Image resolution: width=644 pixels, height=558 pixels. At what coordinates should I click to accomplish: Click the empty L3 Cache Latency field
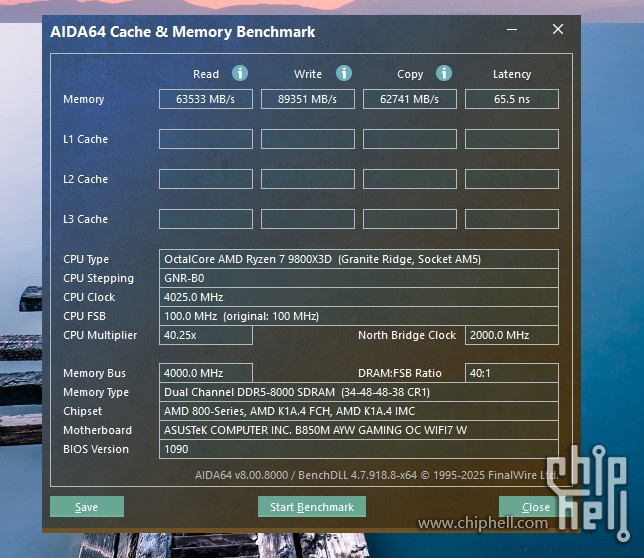coord(512,219)
